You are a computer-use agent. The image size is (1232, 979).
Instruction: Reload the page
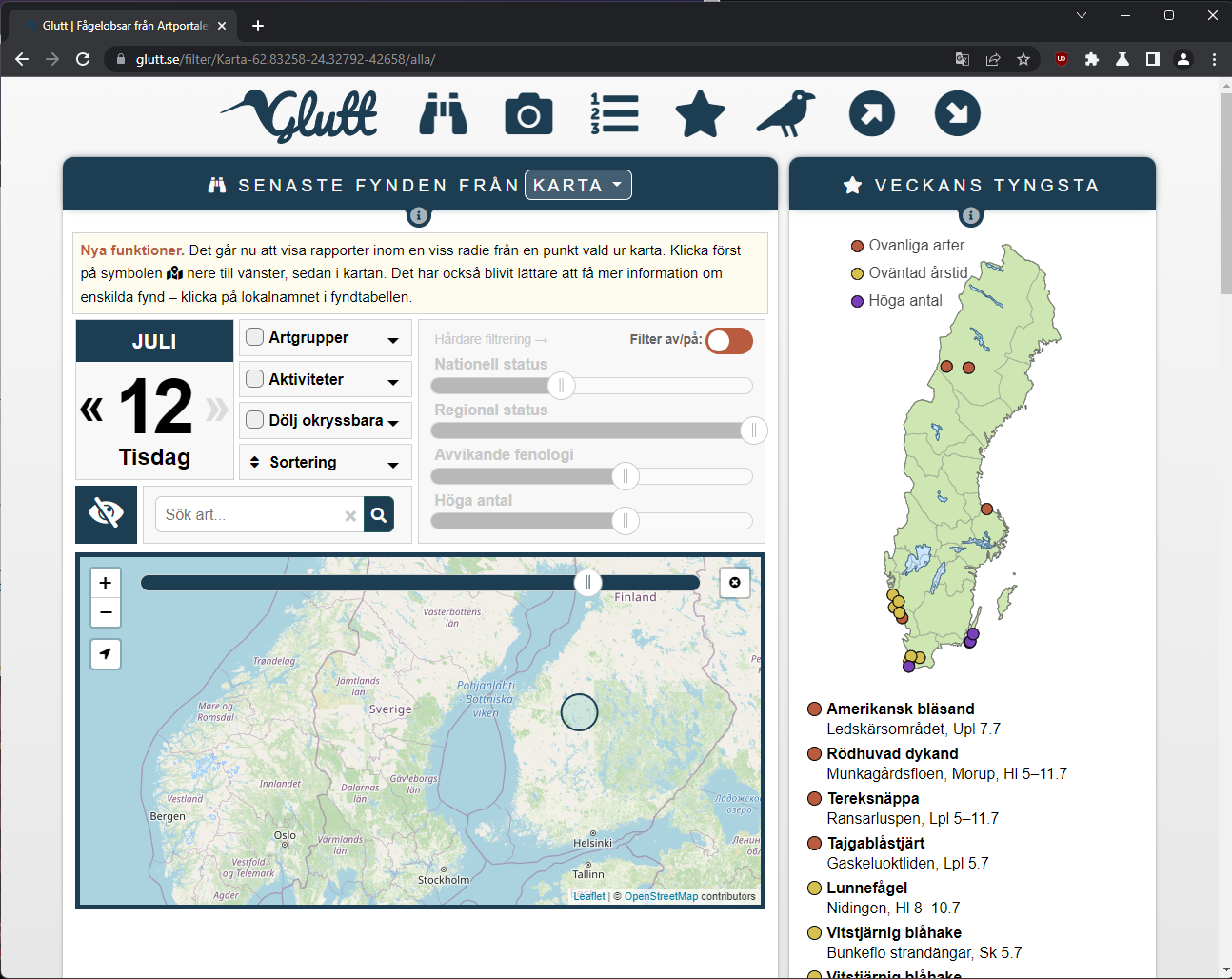[x=83, y=59]
